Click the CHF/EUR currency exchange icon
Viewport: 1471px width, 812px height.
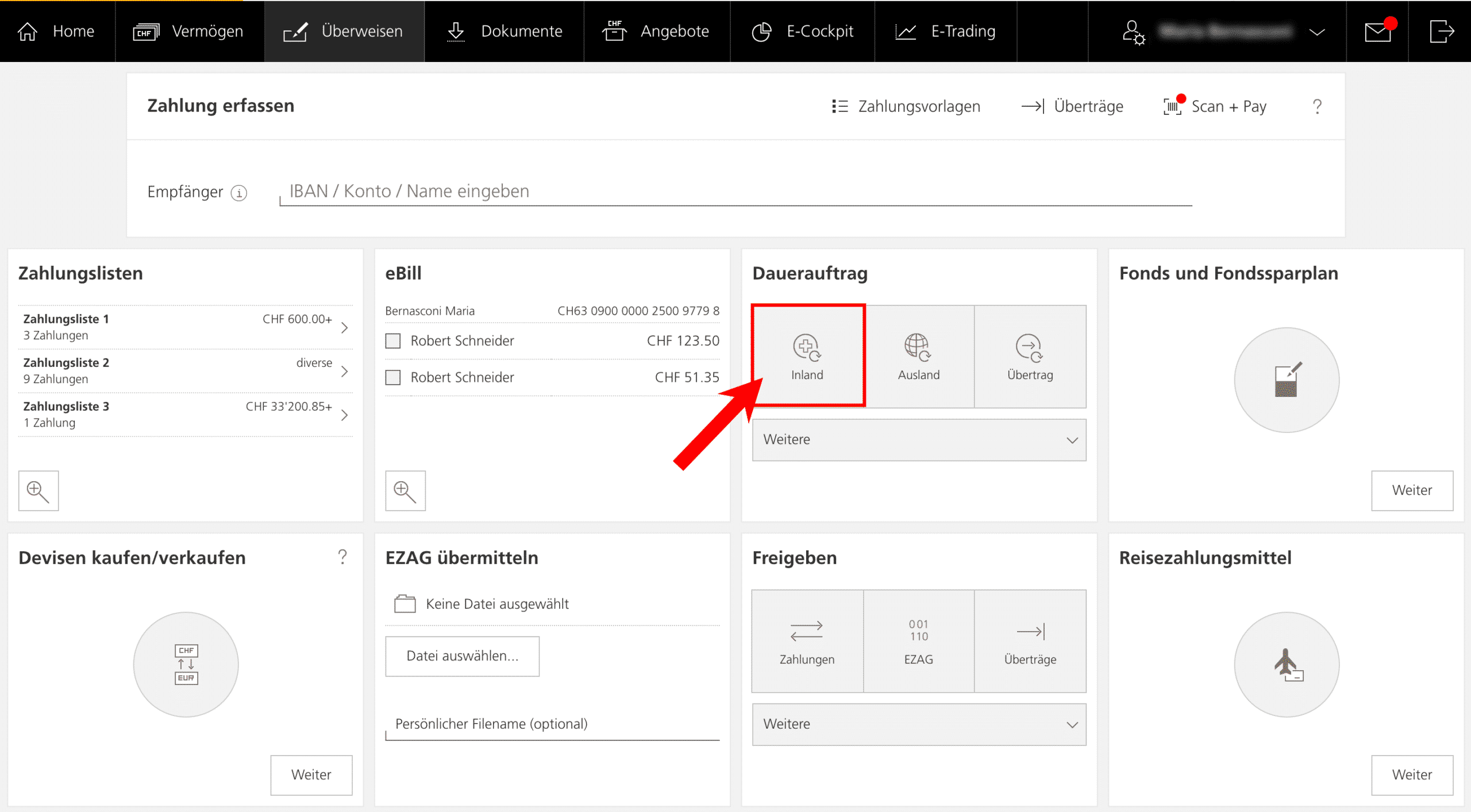coord(186,664)
